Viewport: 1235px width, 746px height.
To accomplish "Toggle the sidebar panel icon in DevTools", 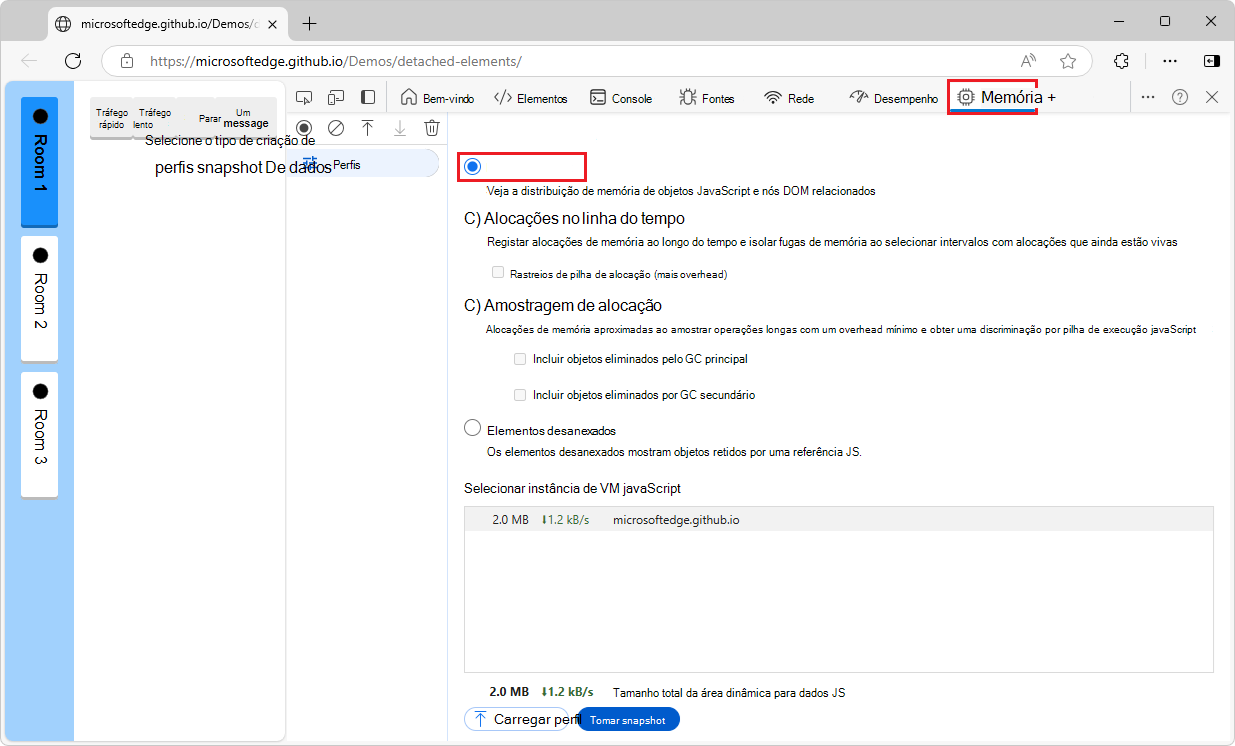I will [x=368, y=97].
